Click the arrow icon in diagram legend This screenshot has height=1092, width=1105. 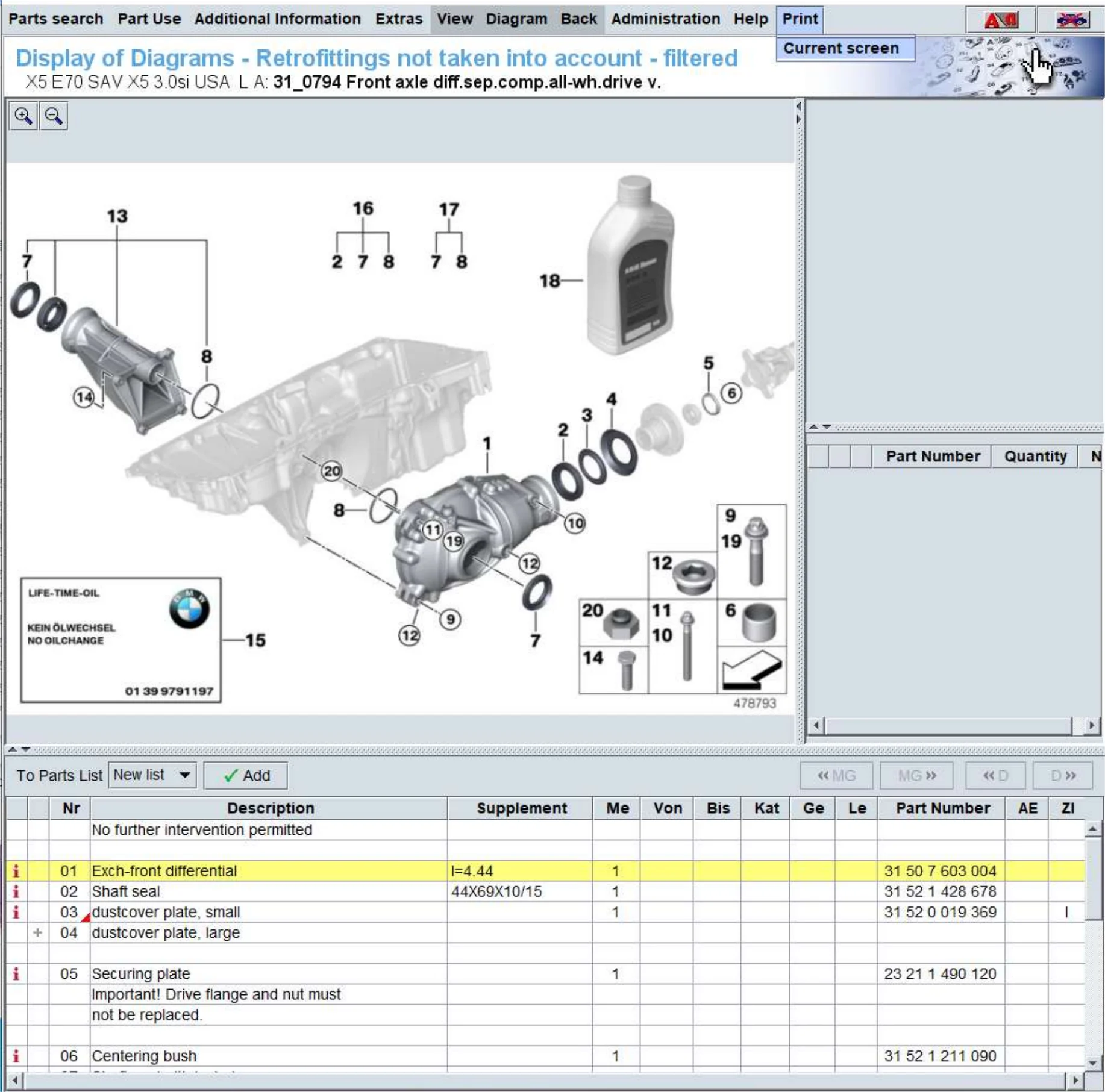point(751,670)
